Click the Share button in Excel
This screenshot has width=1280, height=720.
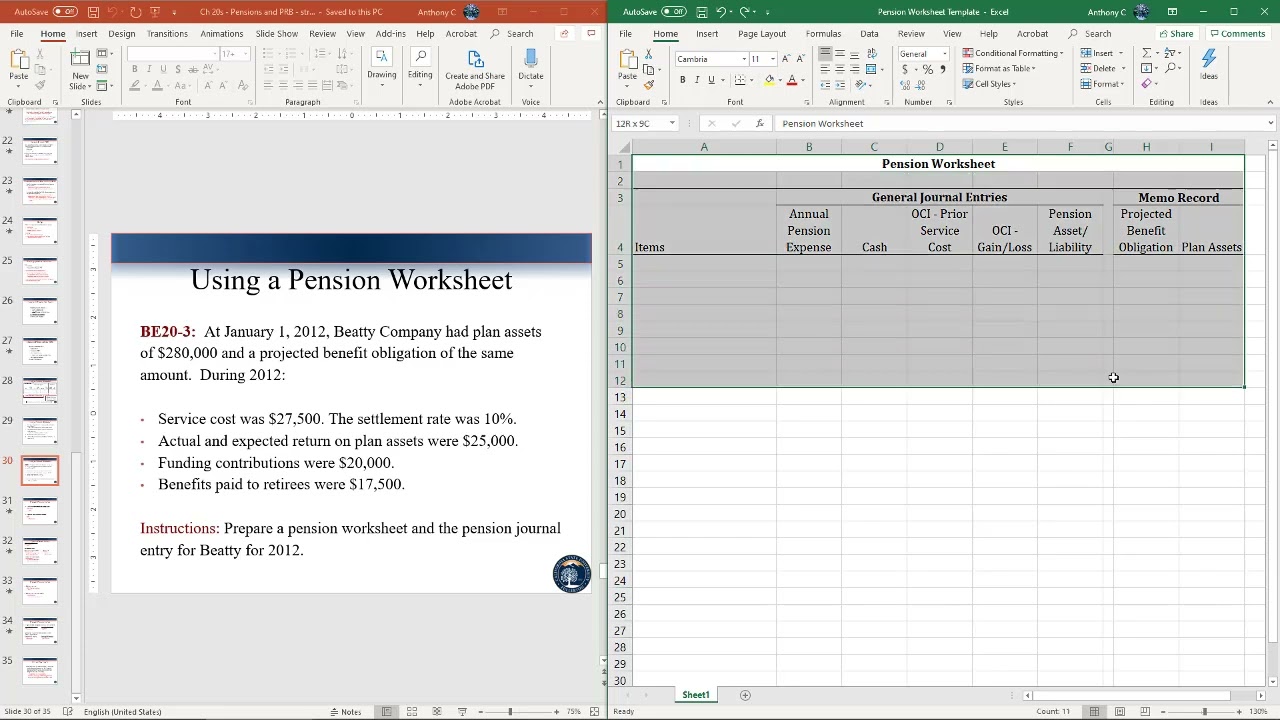pyautogui.click(x=1176, y=34)
